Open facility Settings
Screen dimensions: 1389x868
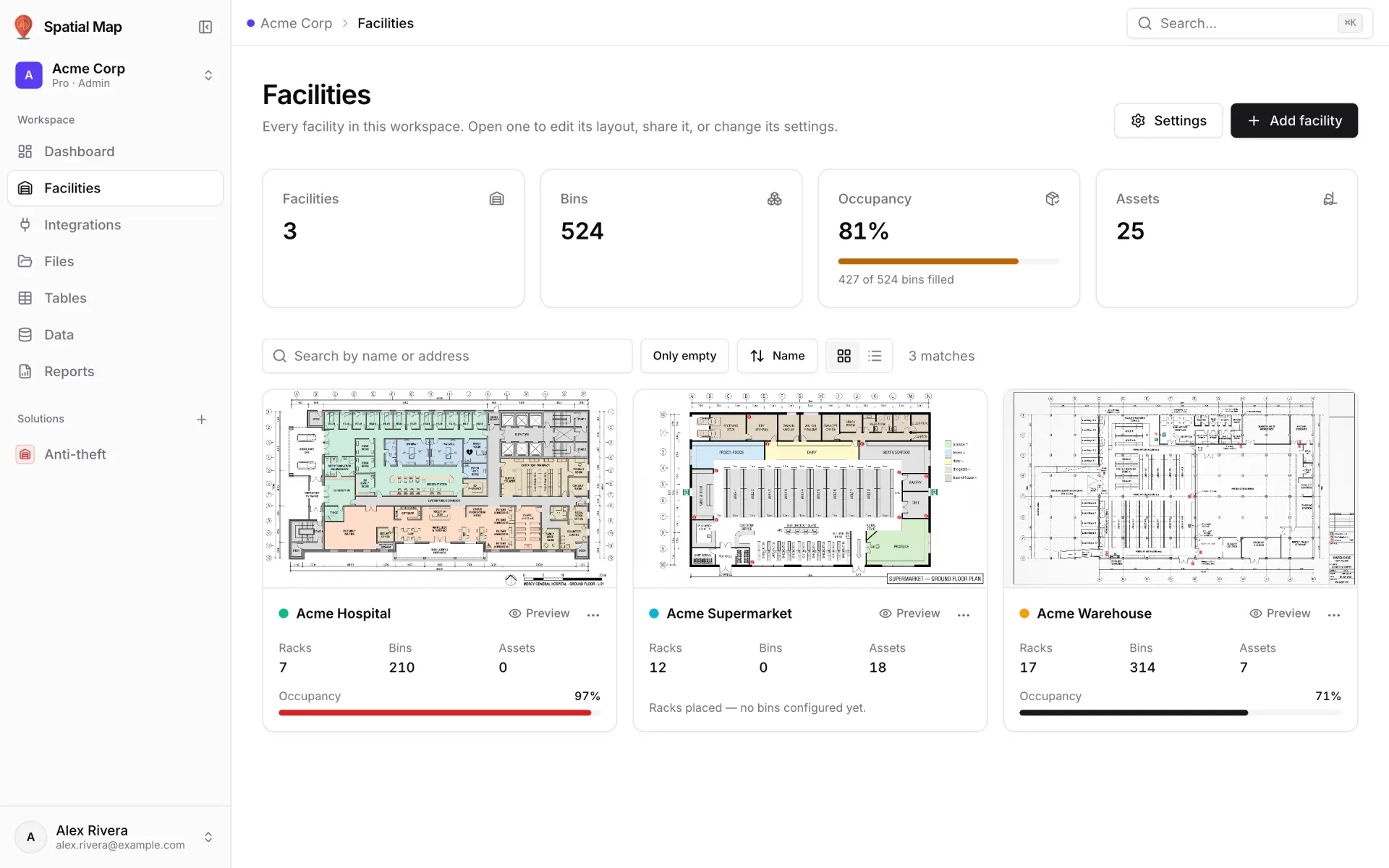pyautogui.click(x=1168, y=121)
